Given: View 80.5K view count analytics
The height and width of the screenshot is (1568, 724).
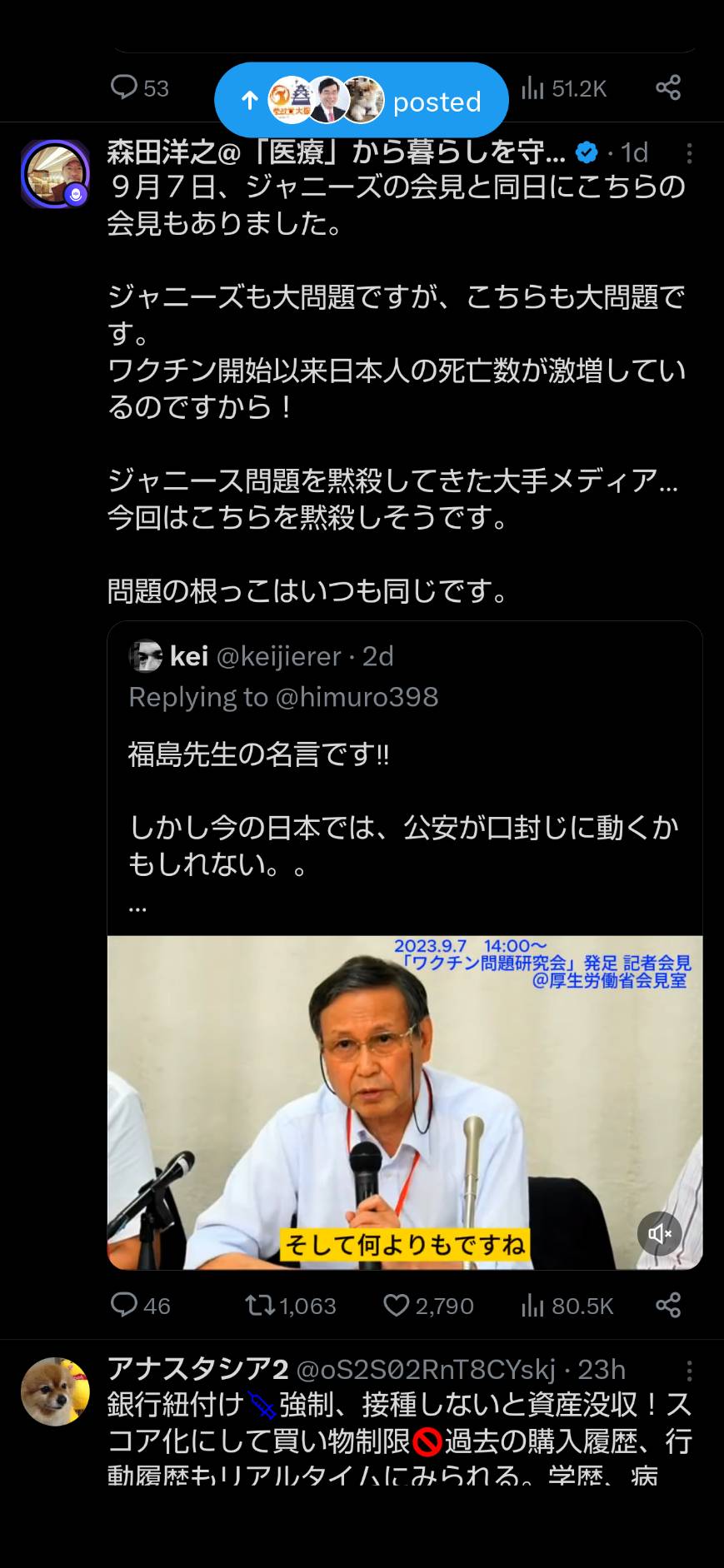Looking at the screenshot, I should (567, 1305).
